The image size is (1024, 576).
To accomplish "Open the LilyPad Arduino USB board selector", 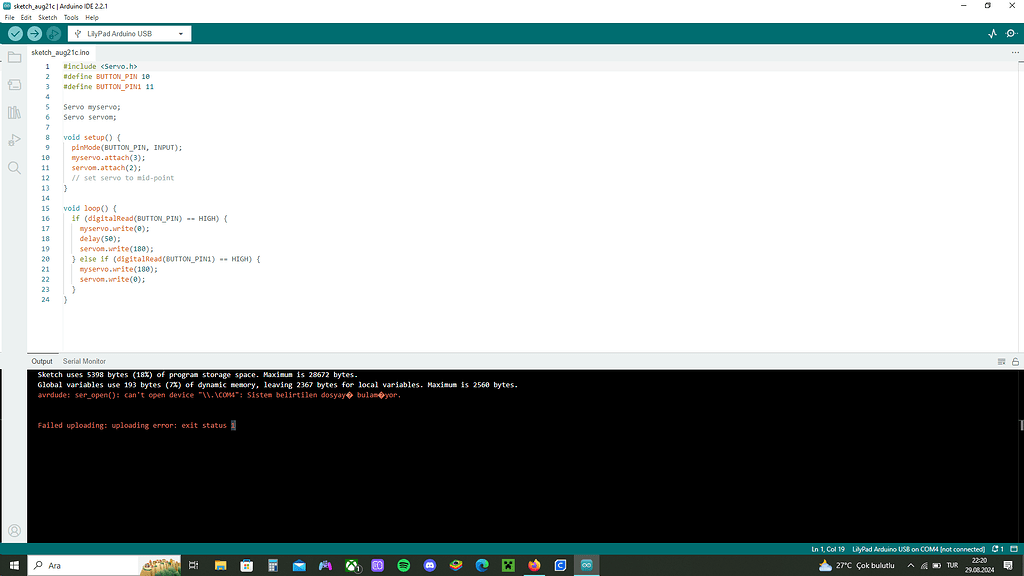I will (130, 33).
